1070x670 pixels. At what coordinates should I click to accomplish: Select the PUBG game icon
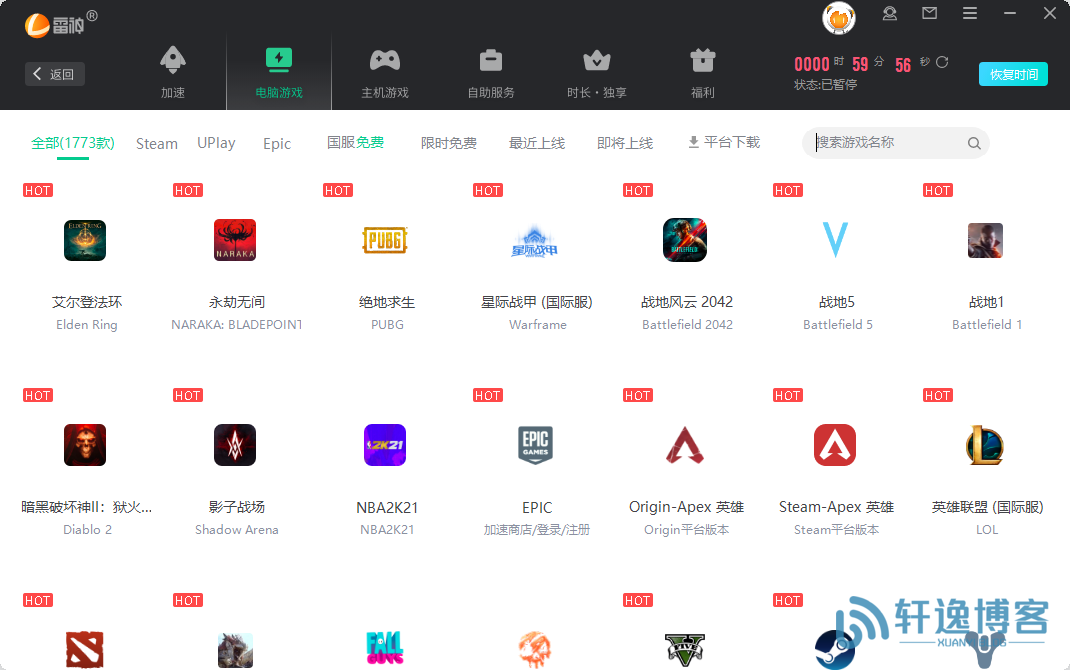click(x=385, y=240)
